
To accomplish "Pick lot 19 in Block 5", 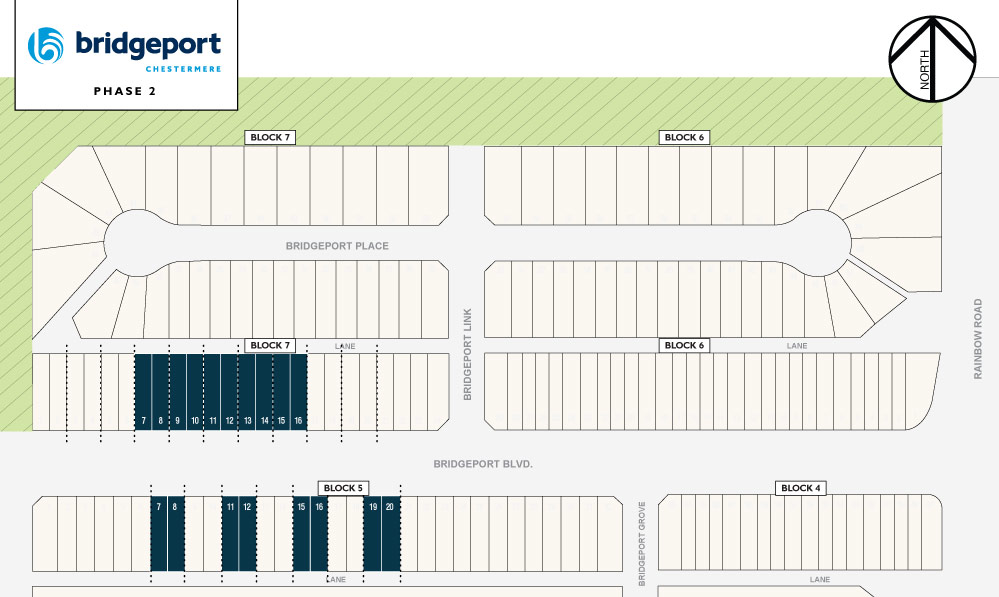I will [372, 535].
